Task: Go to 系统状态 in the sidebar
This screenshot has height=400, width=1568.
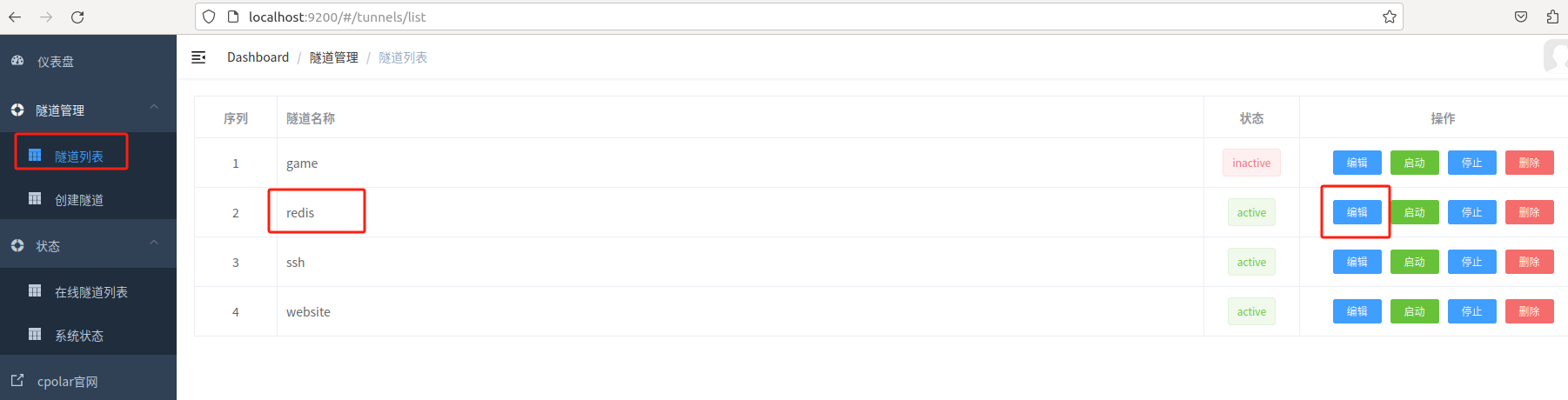Action: pyautogui.click(x=79, y=336)
